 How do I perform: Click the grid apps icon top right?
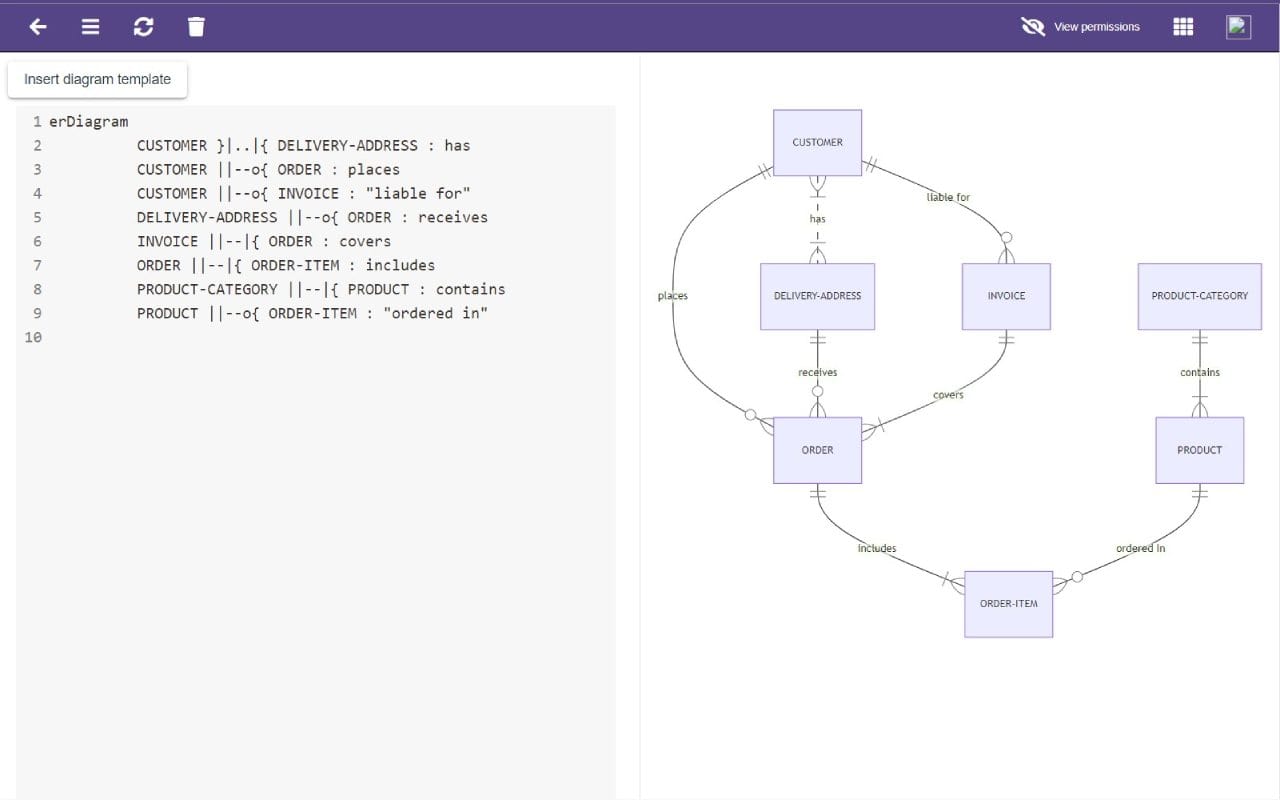pos(1182,27)
